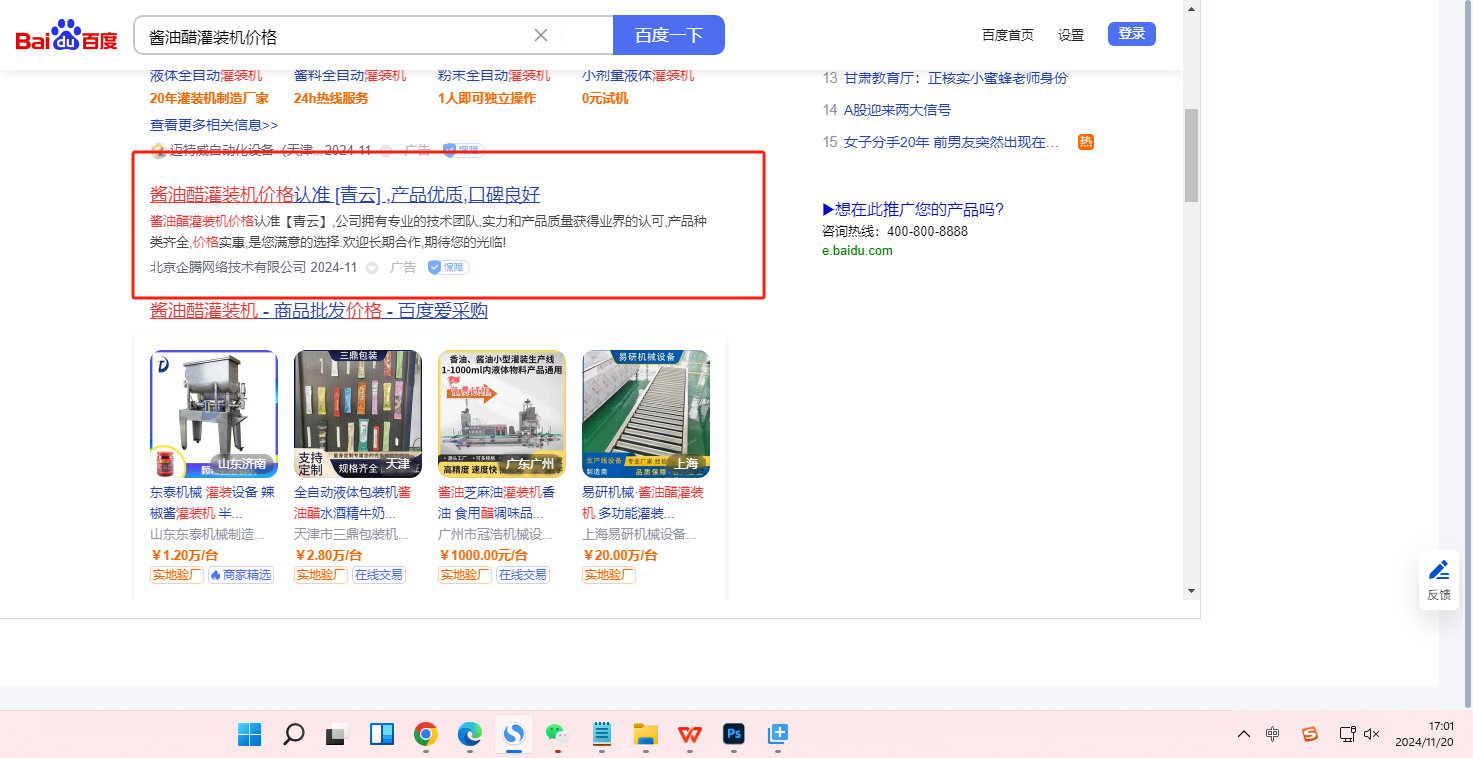The width and height of the screenshot is (1473, 758).
Task: Open the 反馈 feedback widget
Action: pyautogui.click(x=1439, y=580)
